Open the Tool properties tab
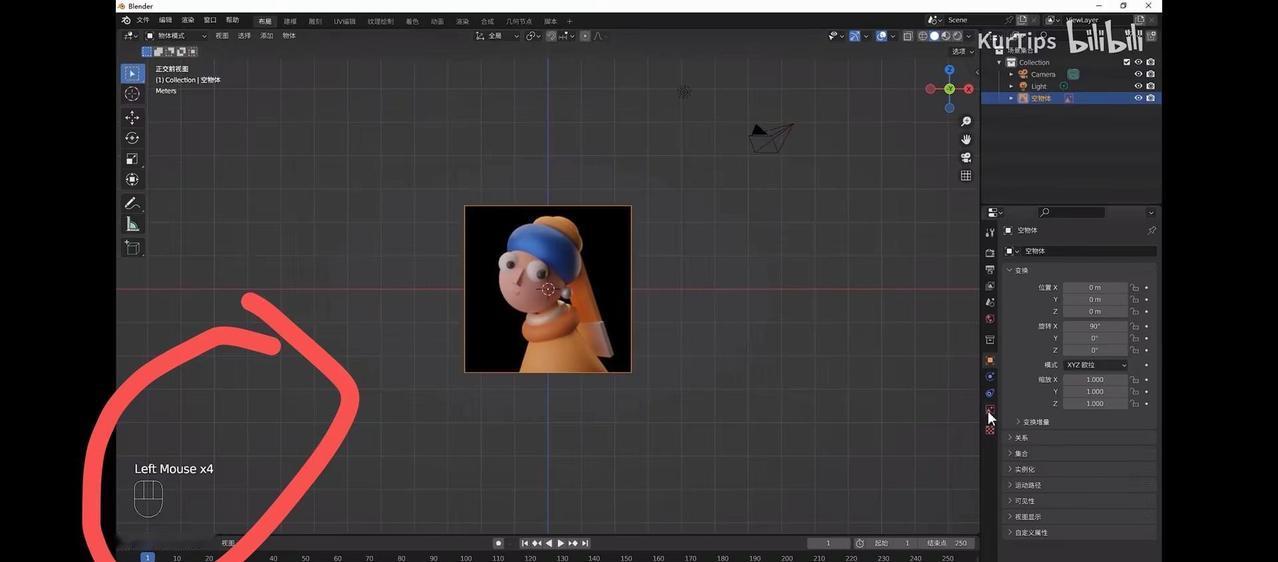The width and height of the screenshot is (1278, 562). (990, 232)
